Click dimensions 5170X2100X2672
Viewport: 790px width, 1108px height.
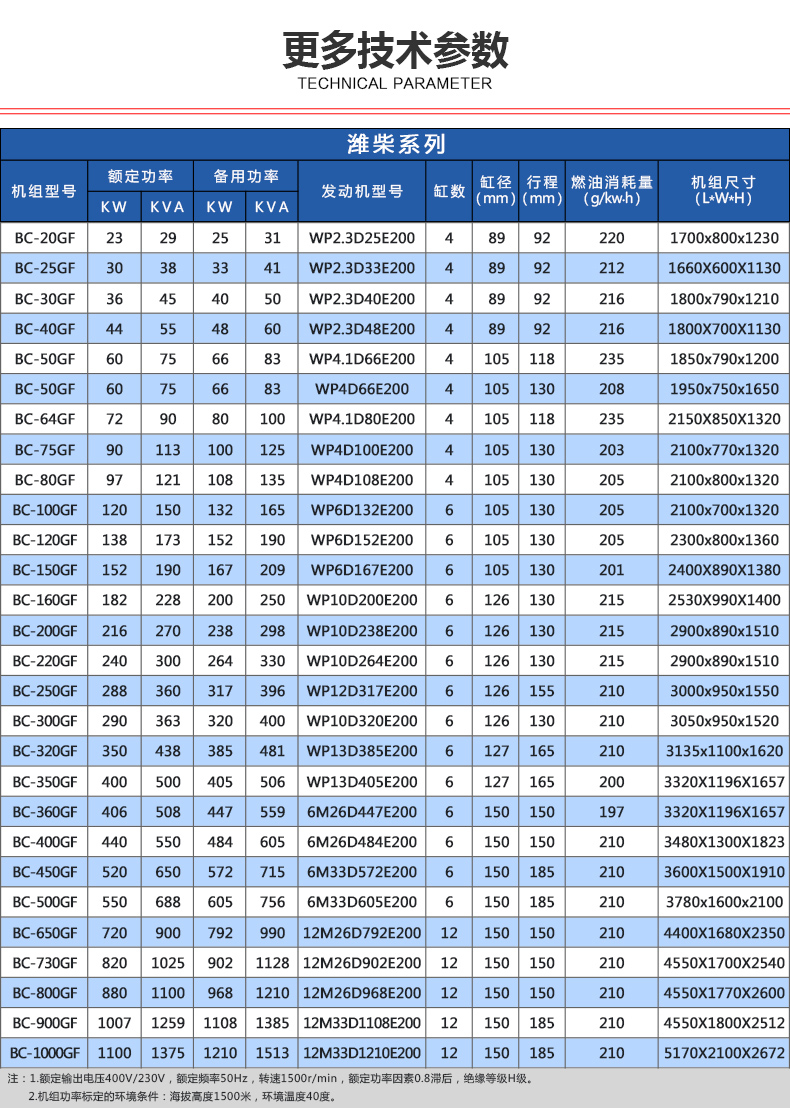(724, 1053)
